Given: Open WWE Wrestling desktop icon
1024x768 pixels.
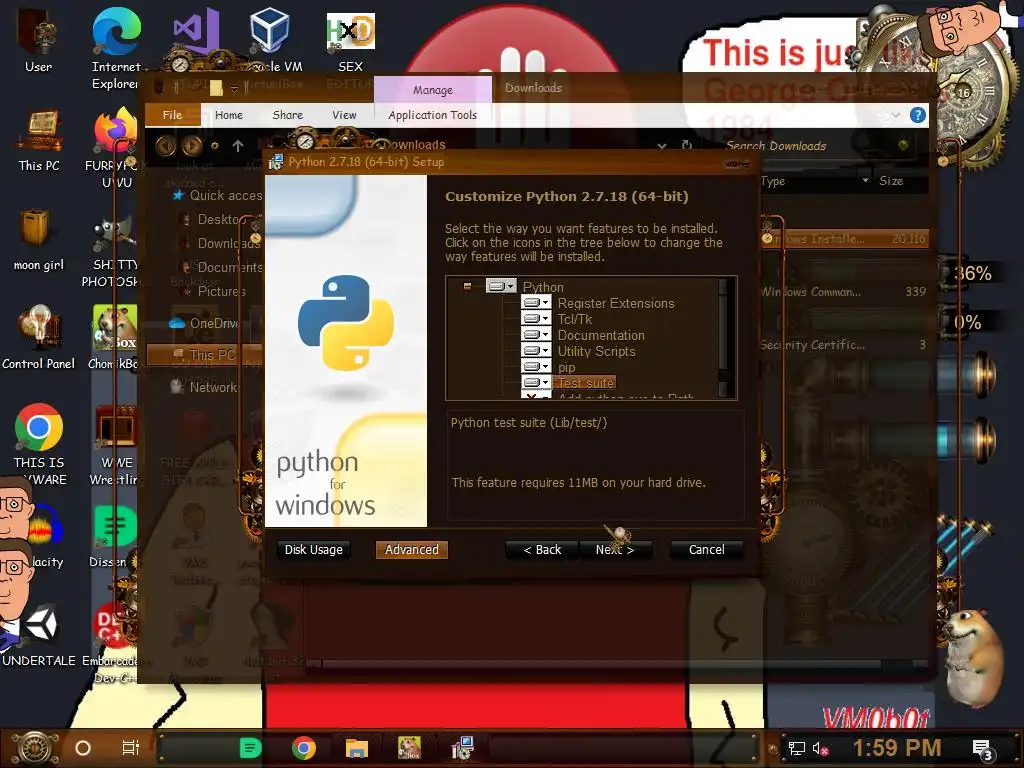Looking at the screenshot, I should (x=115, y=445).
